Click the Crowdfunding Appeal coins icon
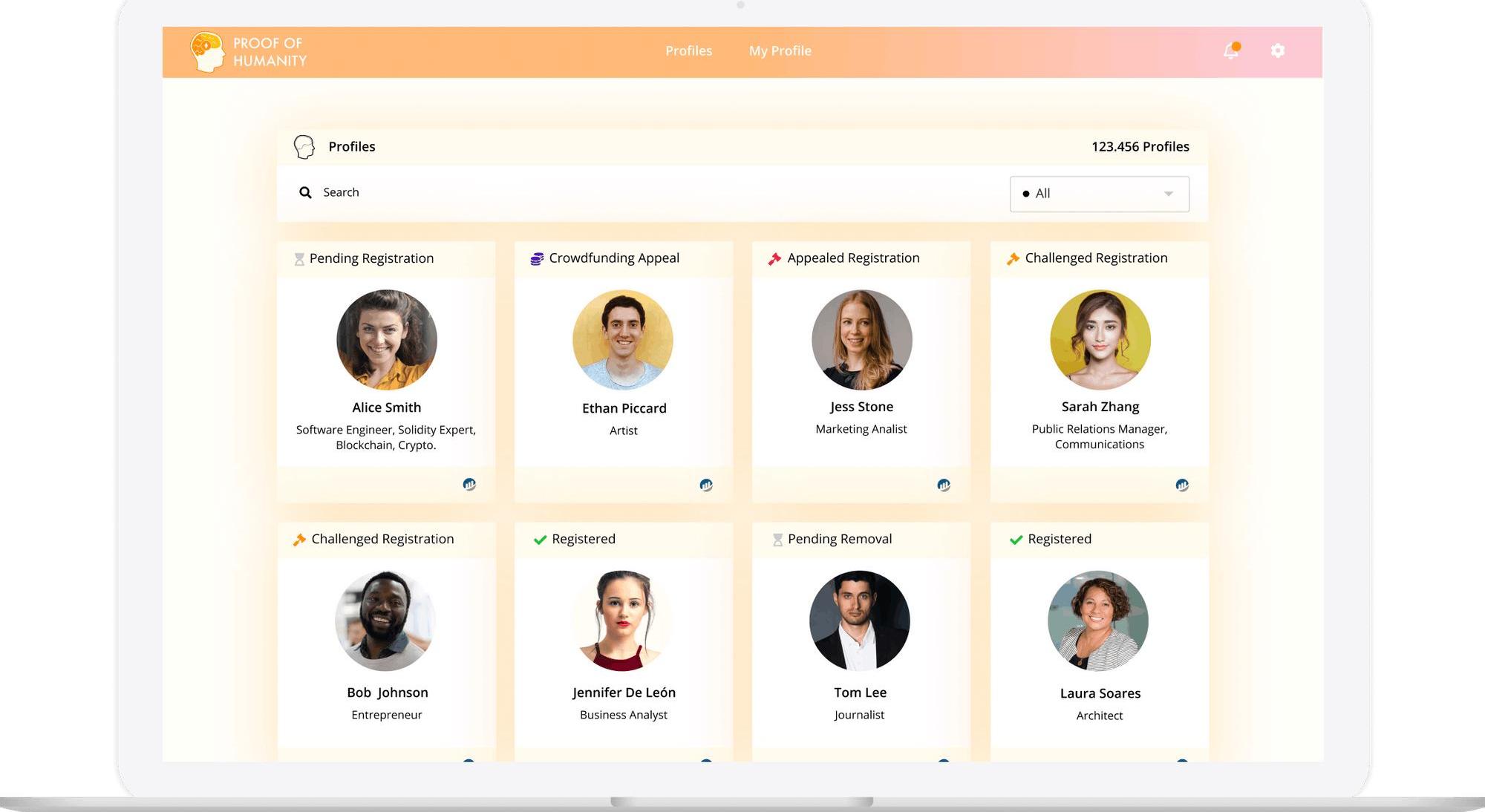The width and height of the screenshot is (1485, 812). (537, 259)
